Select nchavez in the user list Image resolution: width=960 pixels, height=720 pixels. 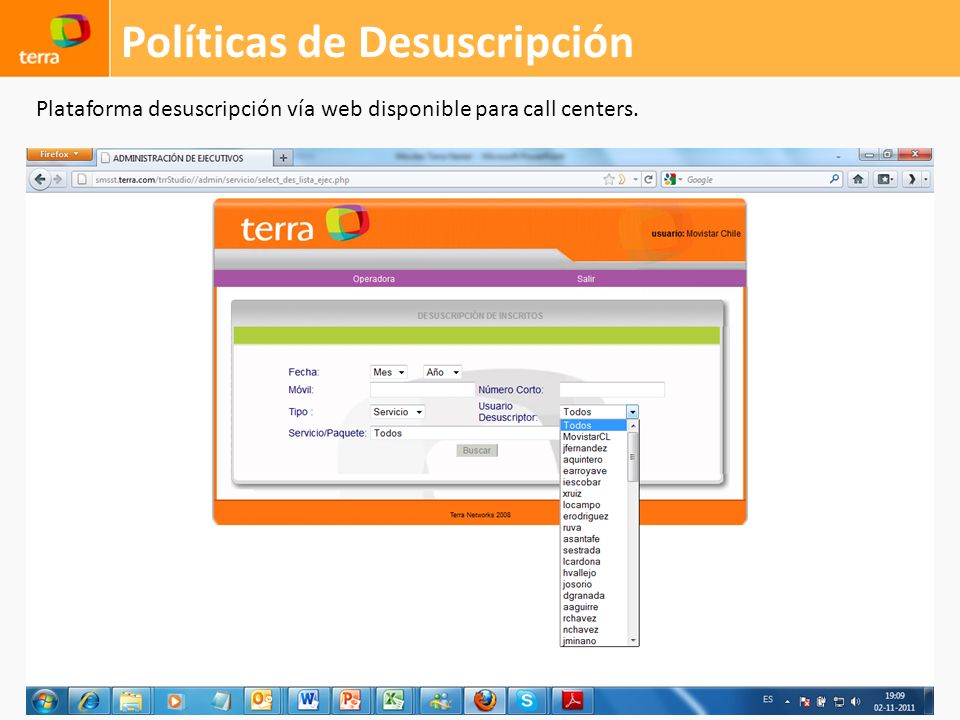[x=594, y=629]
